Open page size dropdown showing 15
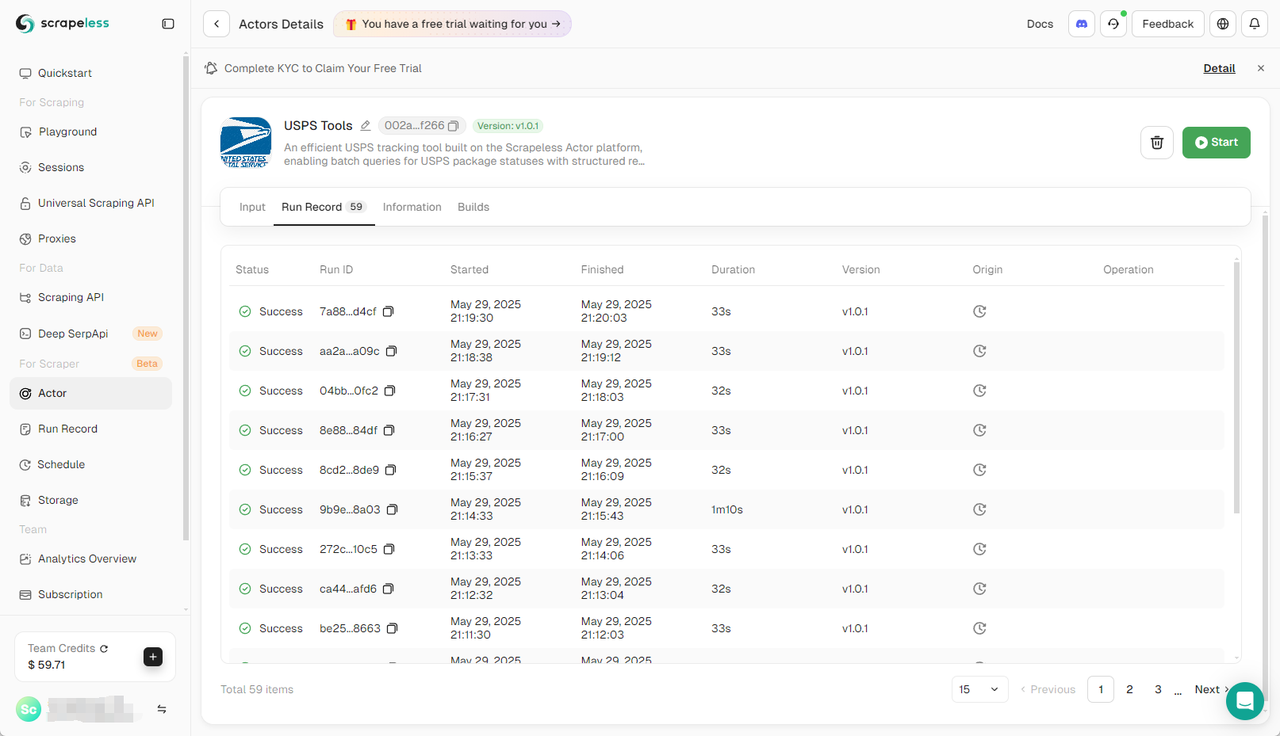The width and height of the screenshot is (1280, 736). (x=980, y=689)
